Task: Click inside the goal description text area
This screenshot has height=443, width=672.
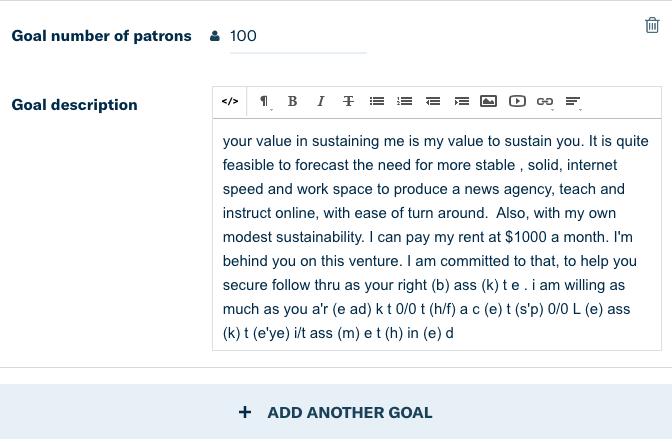Action: click(437, 235)
